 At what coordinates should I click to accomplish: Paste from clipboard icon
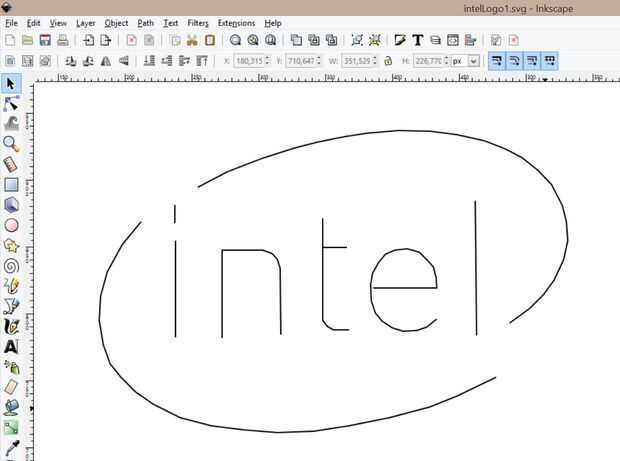tap(210, 40)
